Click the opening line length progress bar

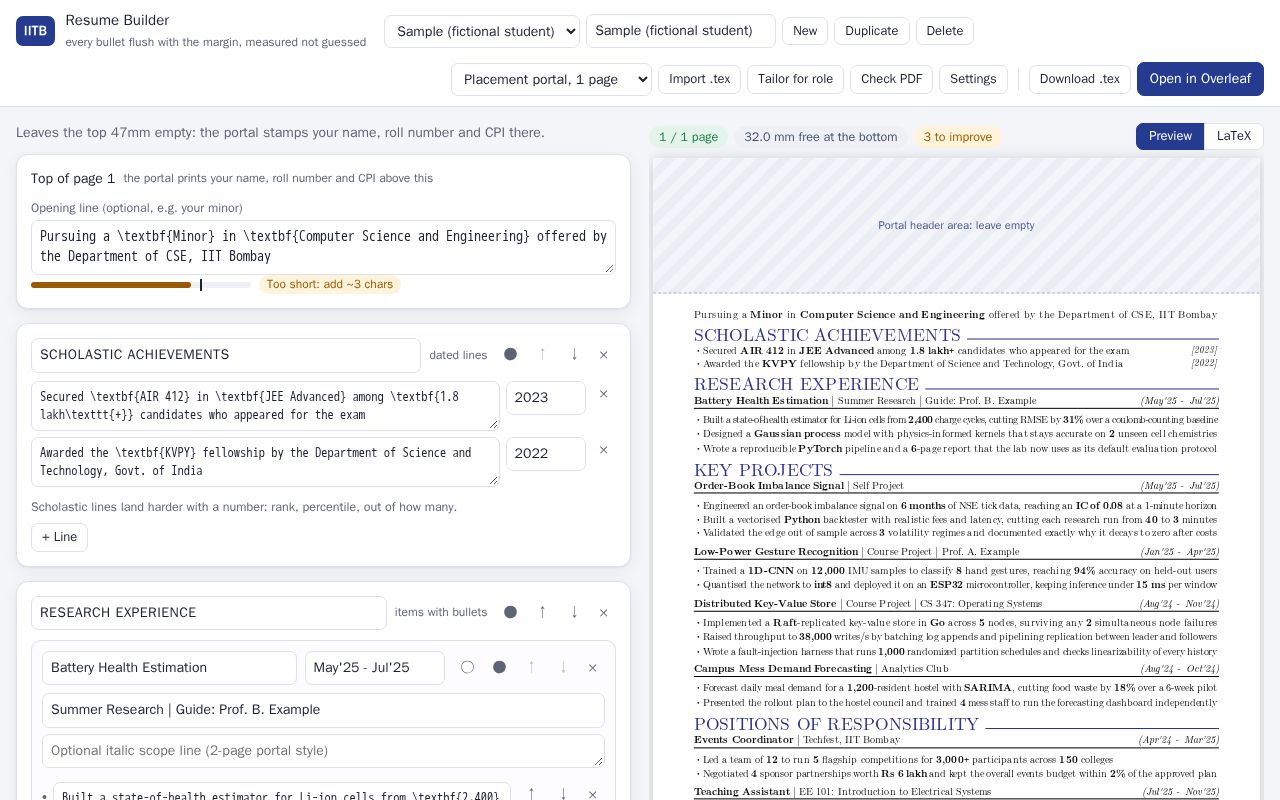click(141, 285)
